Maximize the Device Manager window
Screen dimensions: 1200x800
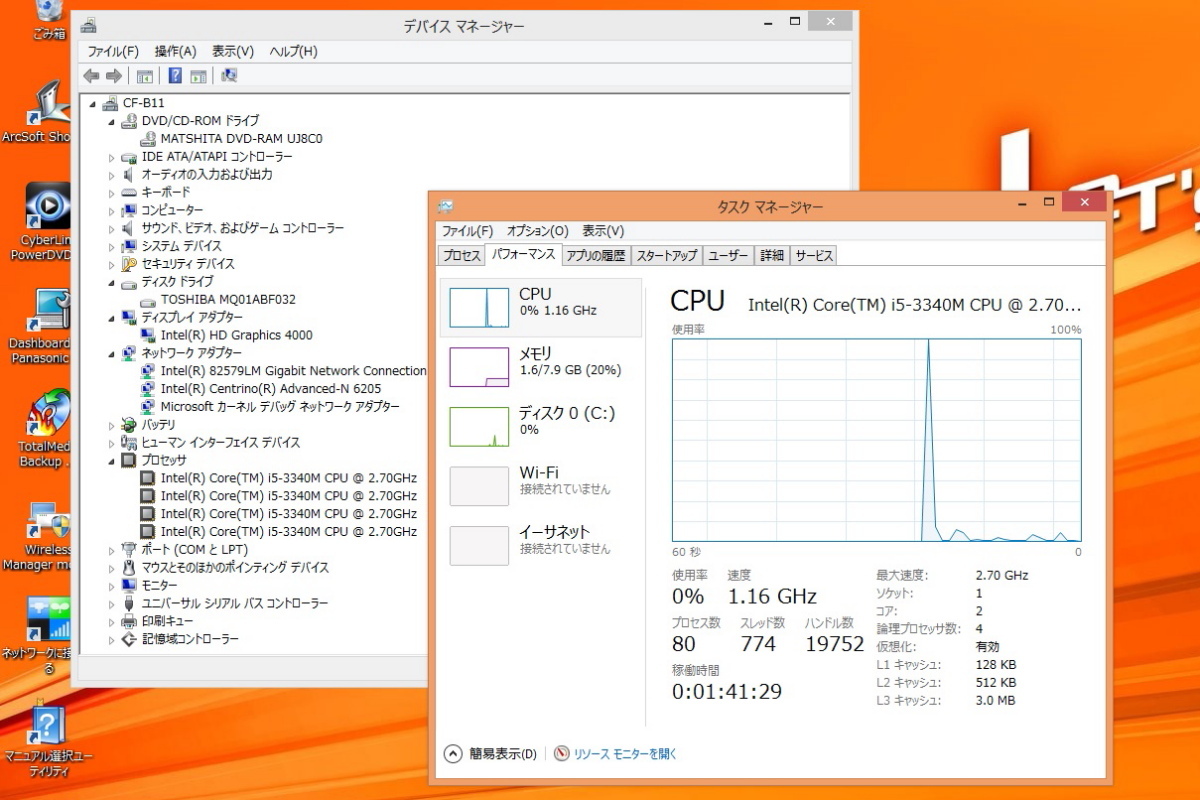pos(795,21)
